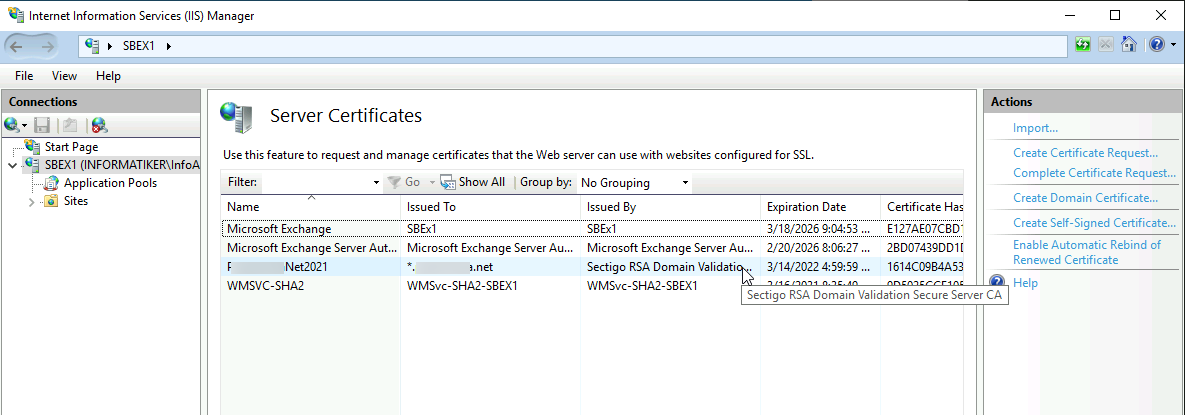Click the Start Page tree icon

coord(32,147)
